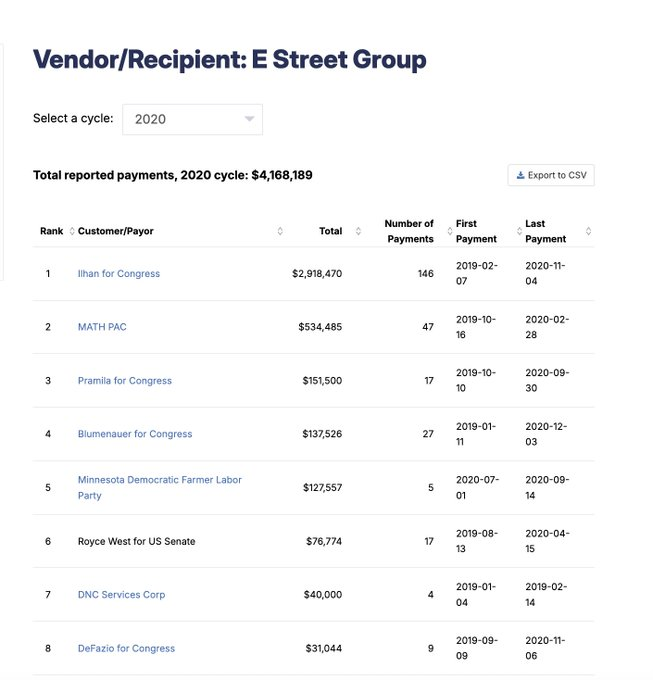Click last payment date 2020-11-06
653x680 pixels.
pos(545,648)
